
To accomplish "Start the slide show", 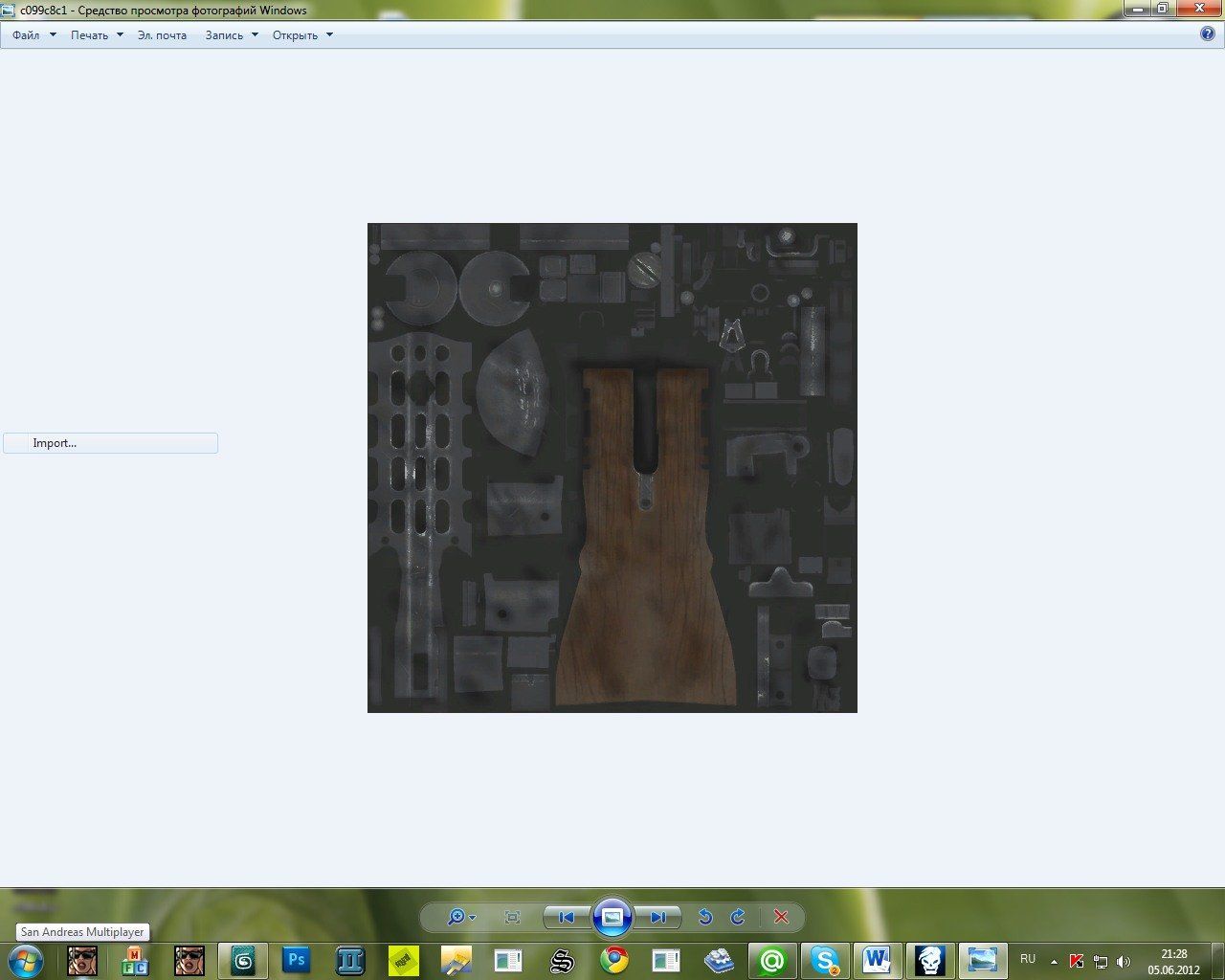I will tap(612, 917).
